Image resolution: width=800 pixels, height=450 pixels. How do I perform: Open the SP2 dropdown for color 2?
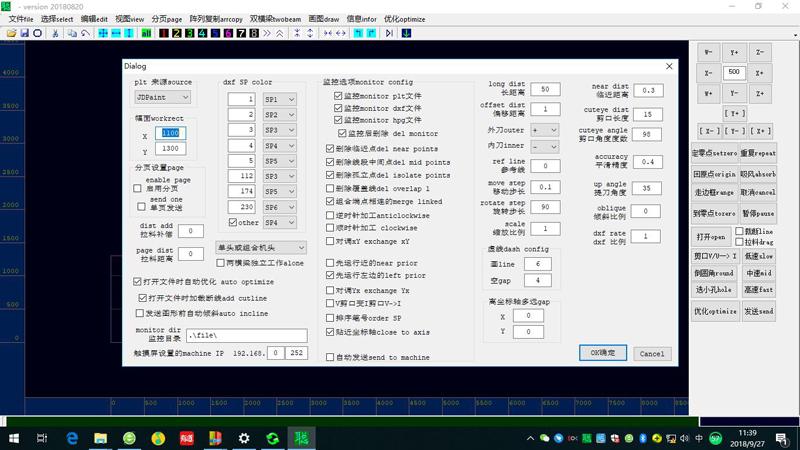pyautogui.click(x=280, y=115)
